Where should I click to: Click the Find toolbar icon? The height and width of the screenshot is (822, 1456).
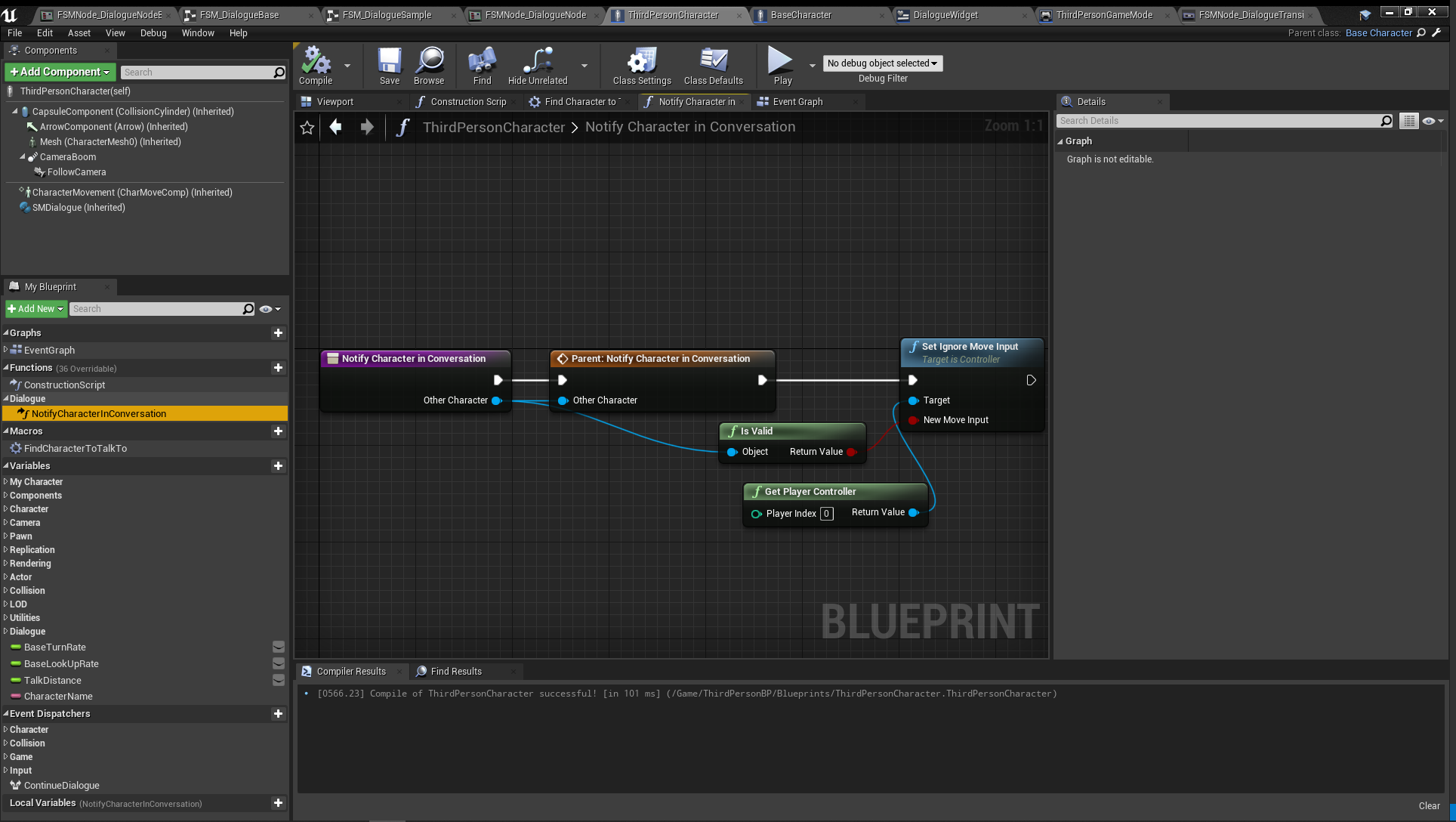pyautogui.click(x=482, y=61)
